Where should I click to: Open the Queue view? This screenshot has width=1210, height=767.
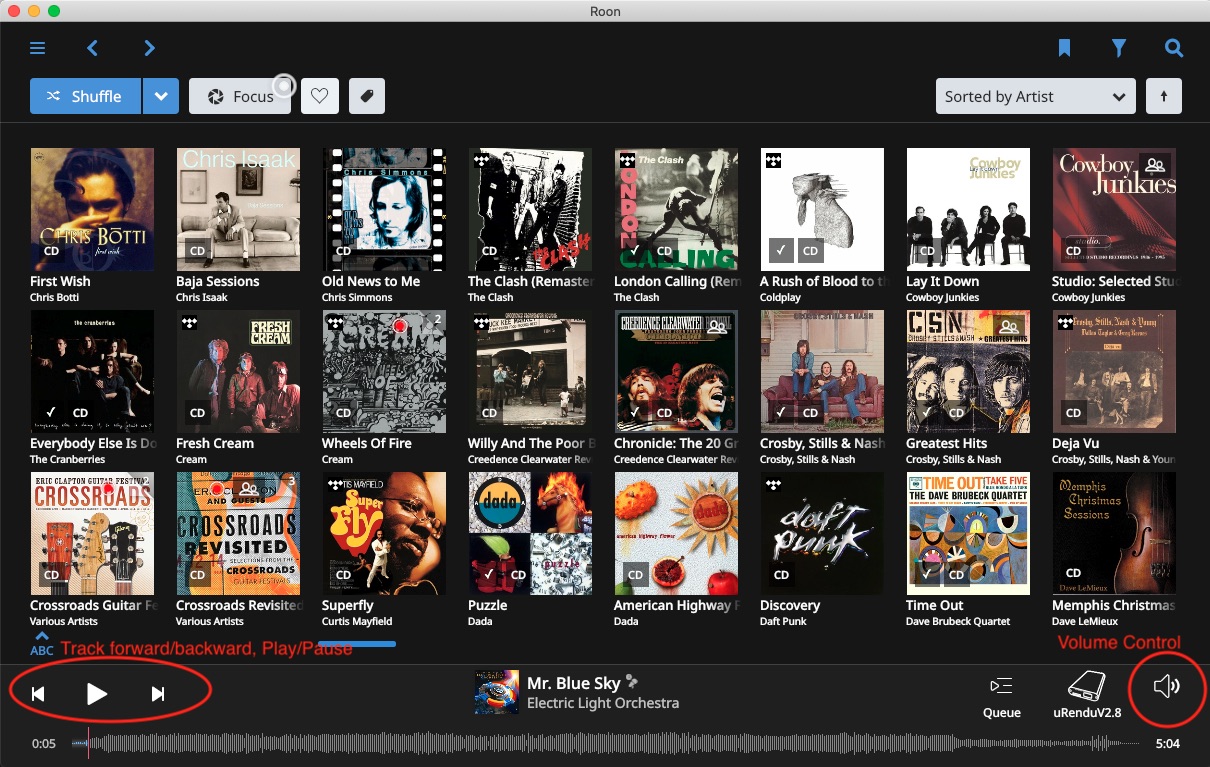pyautogui.click(x=1001, y=696)
